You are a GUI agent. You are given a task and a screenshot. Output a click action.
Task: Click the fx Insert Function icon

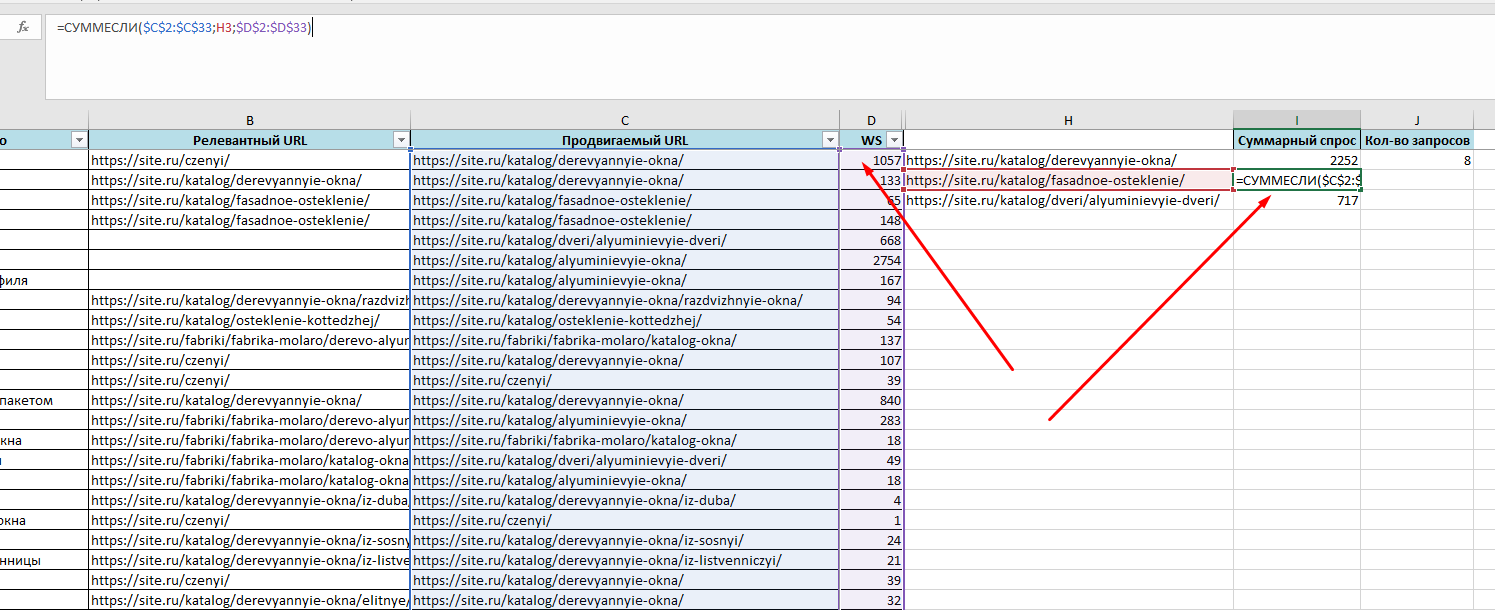coord(23,28)
